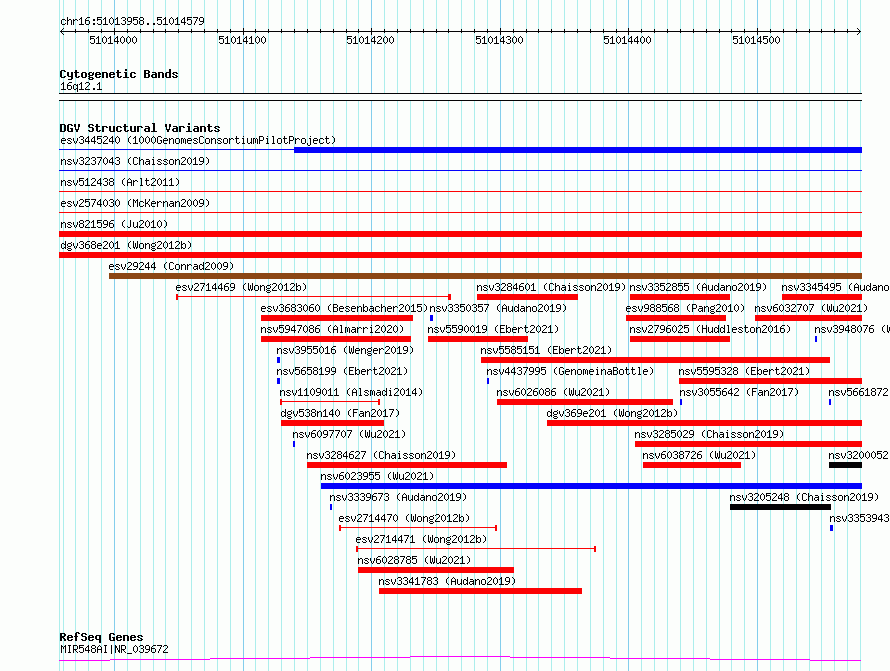Click nsv3345495 variant label
The width and height of the screenshot is (890, 671).
pyautogui.click(x=835, y=287)
